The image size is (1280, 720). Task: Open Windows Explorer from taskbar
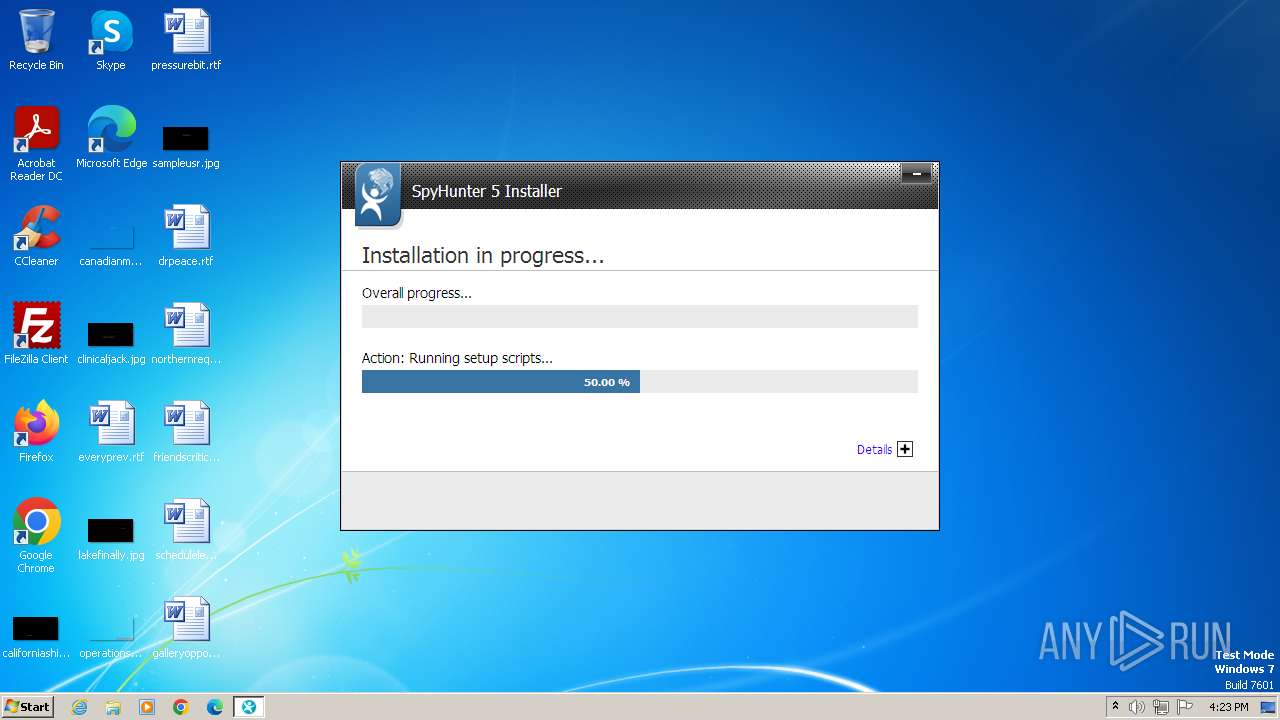click(x=113, y=707)
